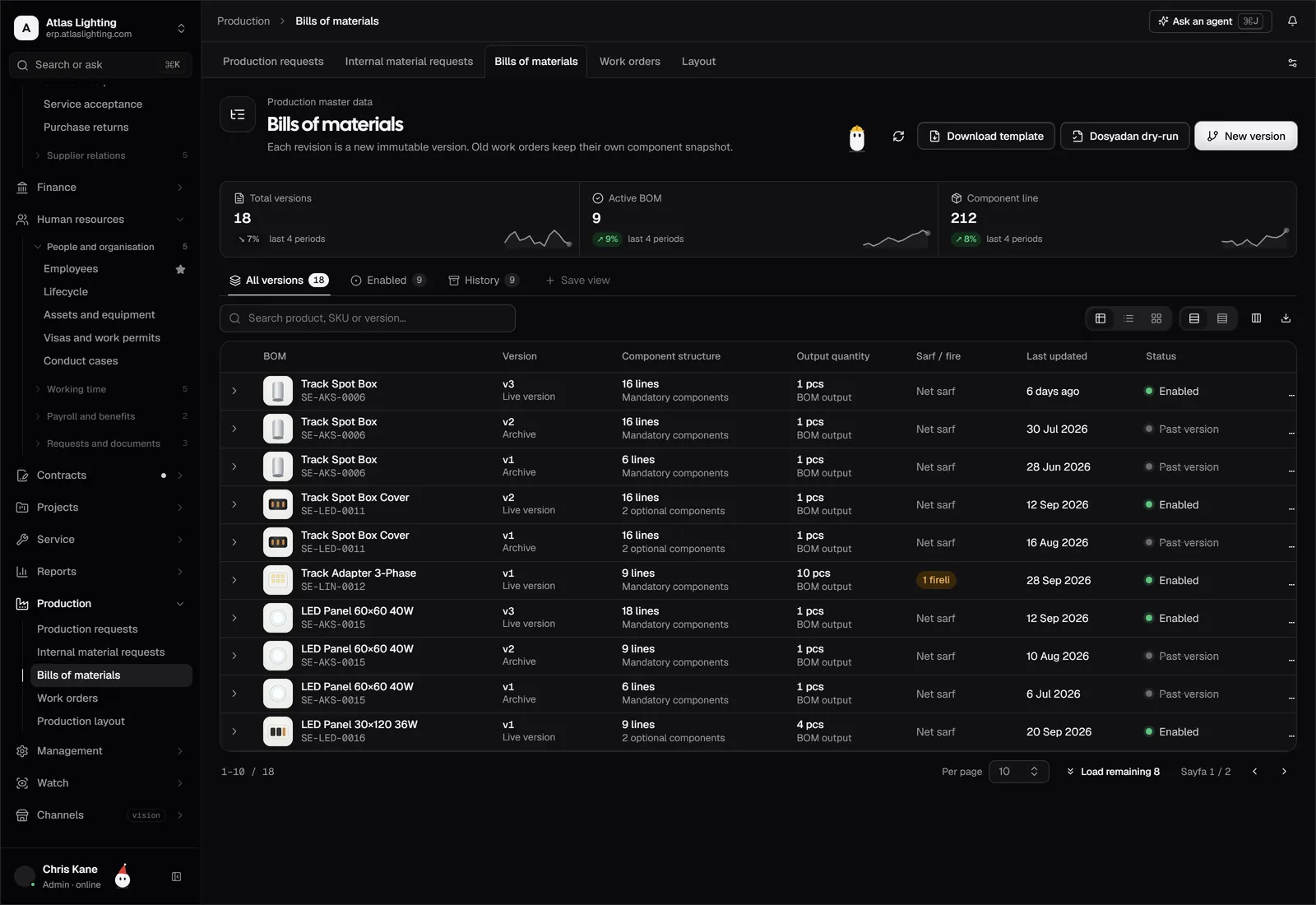Click the New version button
The height and width of the screenshot is (905, 1316).
1245,136
